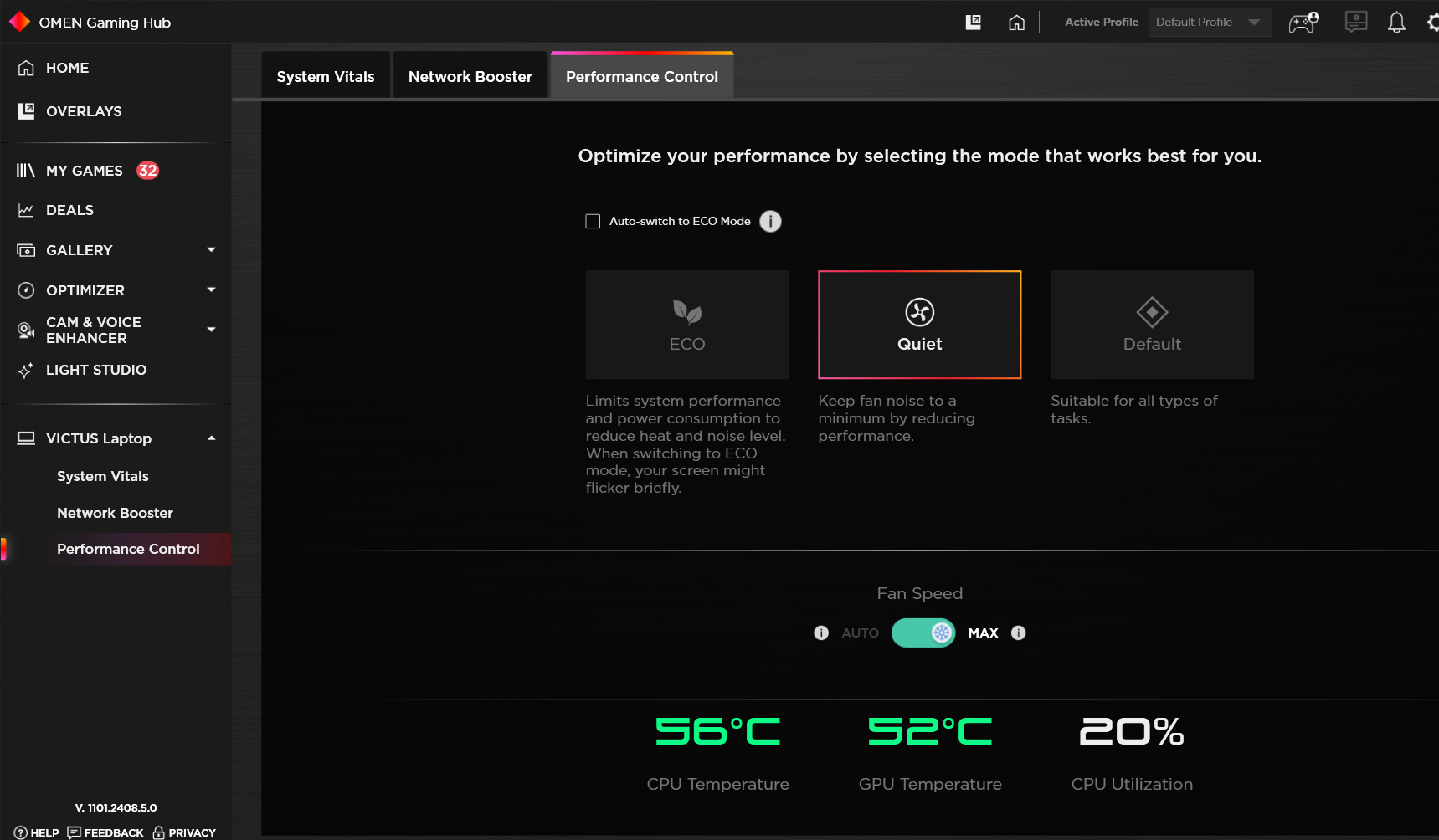Switch to the System Vitals tab
Viewport: 1439px width, 840px height.
point(326,76)
